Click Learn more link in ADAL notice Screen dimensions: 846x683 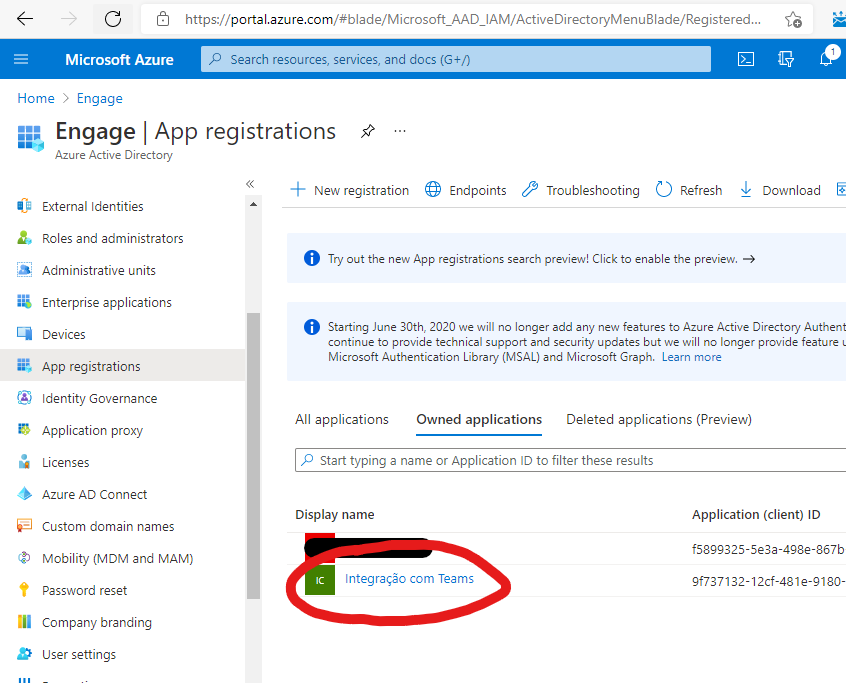coord(691,357)
